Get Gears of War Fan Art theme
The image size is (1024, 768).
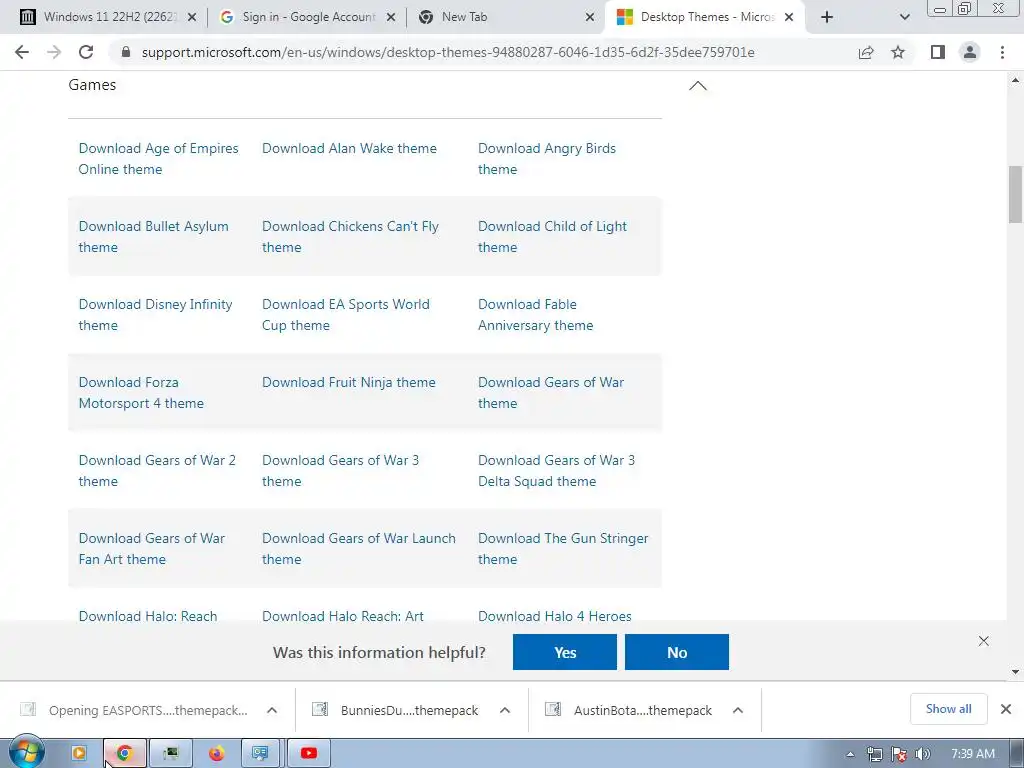coord(152,549)
